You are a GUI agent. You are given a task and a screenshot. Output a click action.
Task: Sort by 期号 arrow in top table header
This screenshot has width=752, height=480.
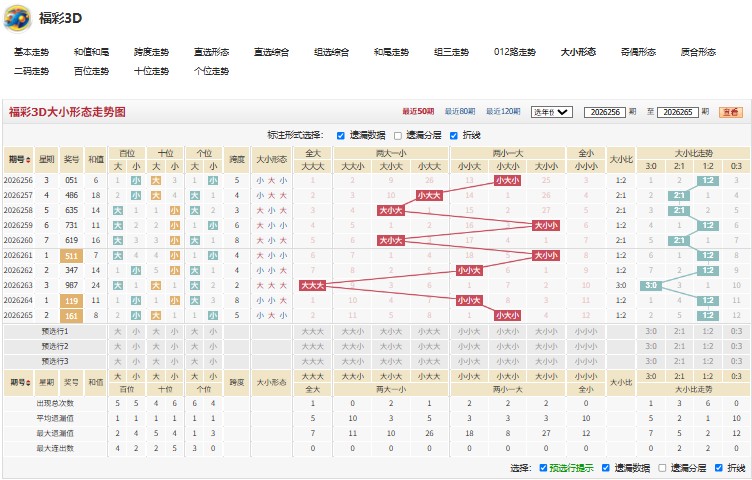(28, 160)
